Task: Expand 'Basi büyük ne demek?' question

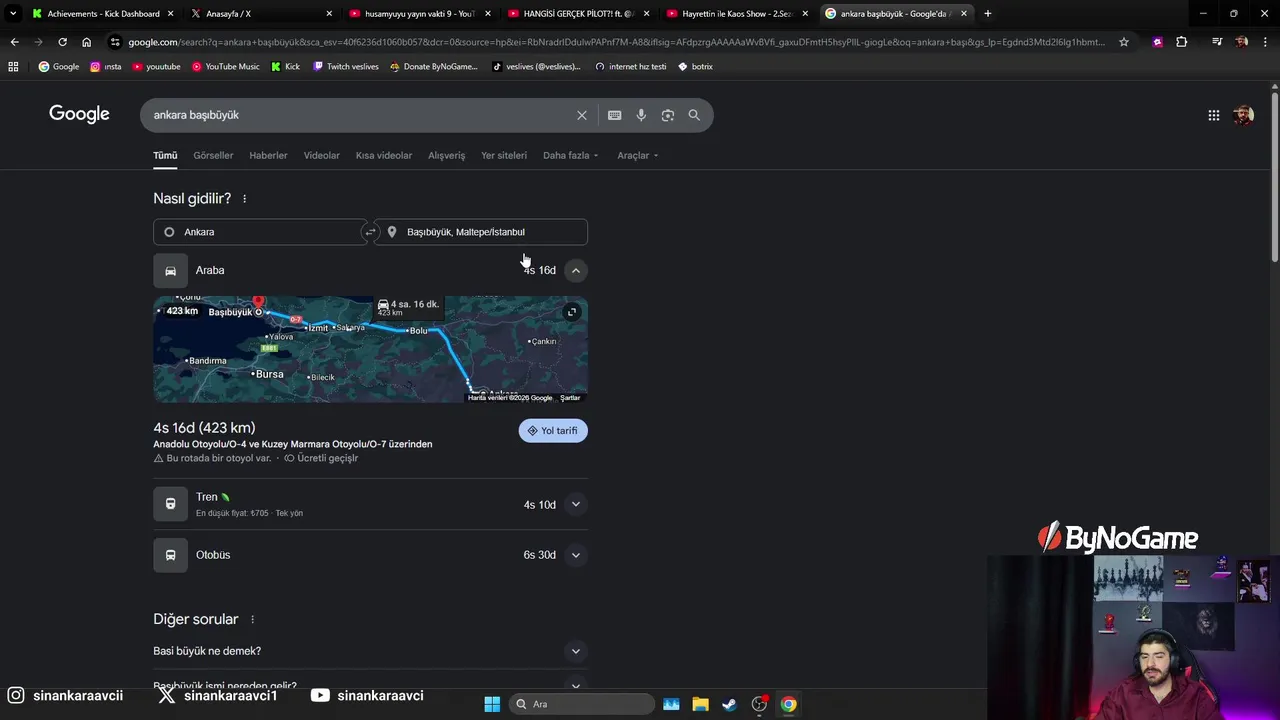Action: pyautogui.click(x=370, y=651)
